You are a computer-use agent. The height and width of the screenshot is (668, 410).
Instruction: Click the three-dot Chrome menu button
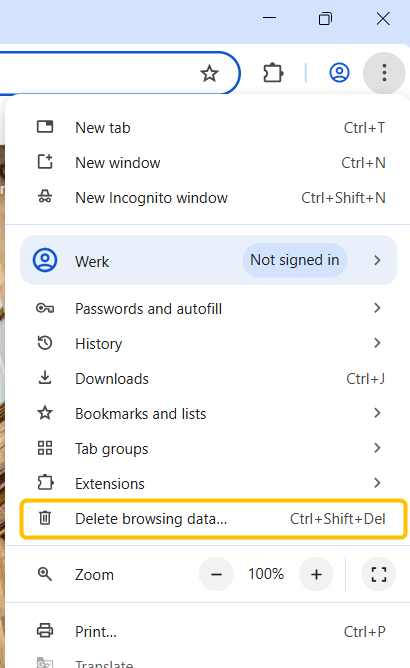(384, 73)
